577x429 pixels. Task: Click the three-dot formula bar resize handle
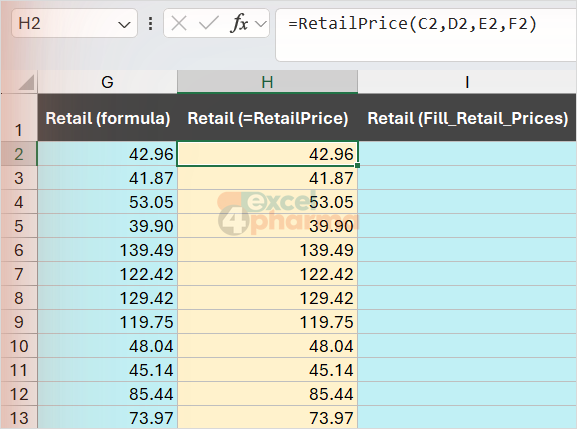tap(151, 24)
